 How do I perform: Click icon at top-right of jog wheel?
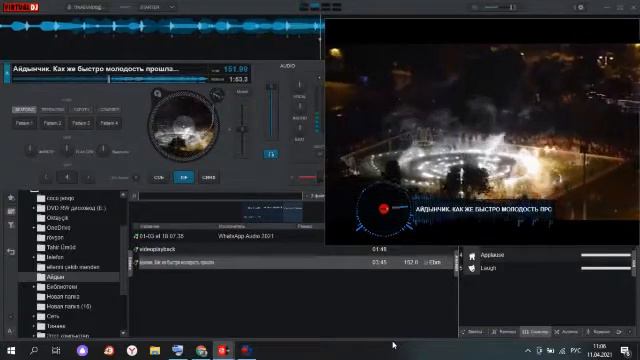[217, 95]
